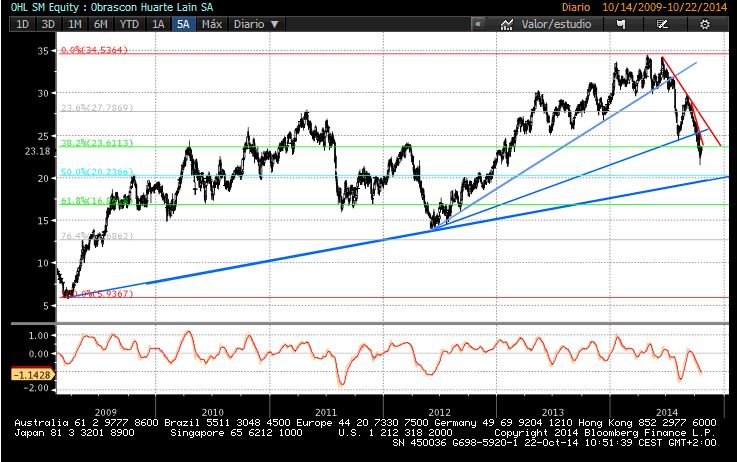
Task: Select the YTD range
Action: click(x=128, y=24)
